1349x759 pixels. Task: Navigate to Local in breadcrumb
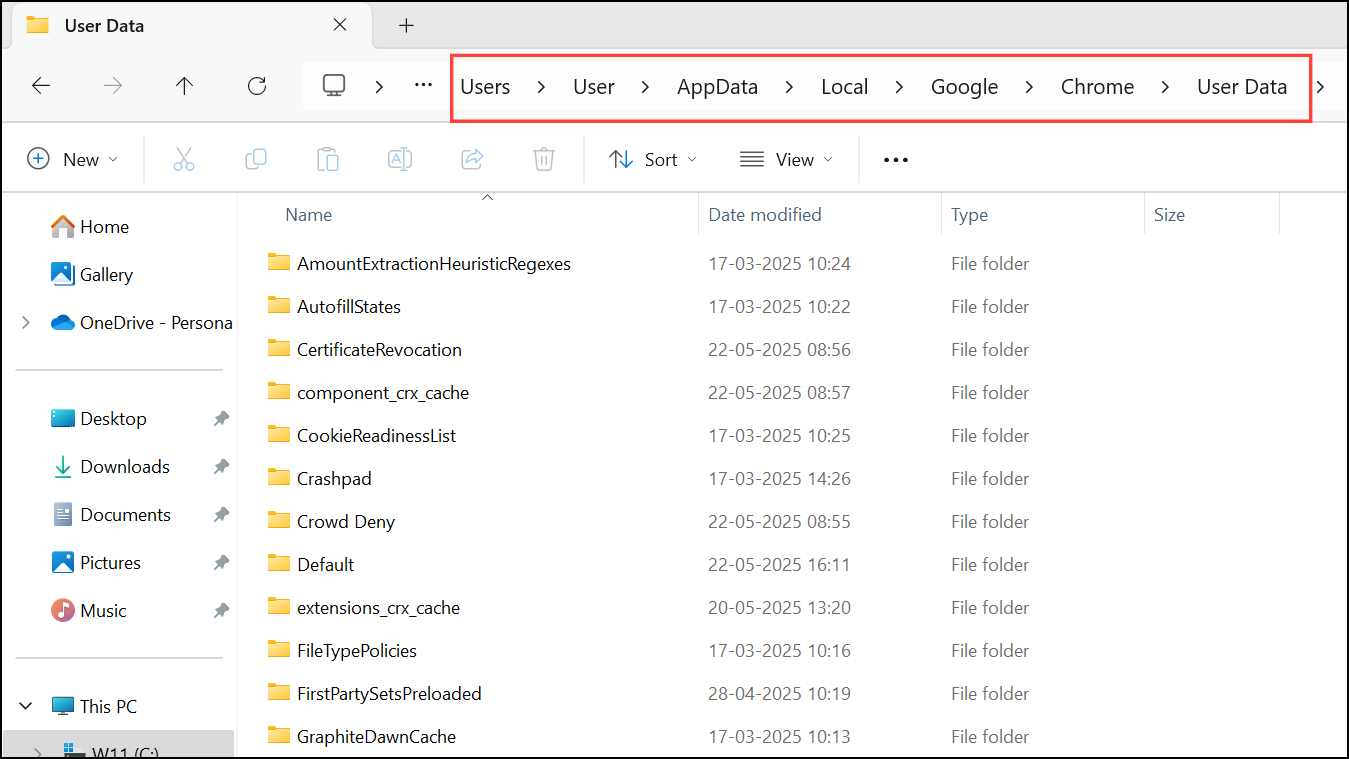[844, 87]
